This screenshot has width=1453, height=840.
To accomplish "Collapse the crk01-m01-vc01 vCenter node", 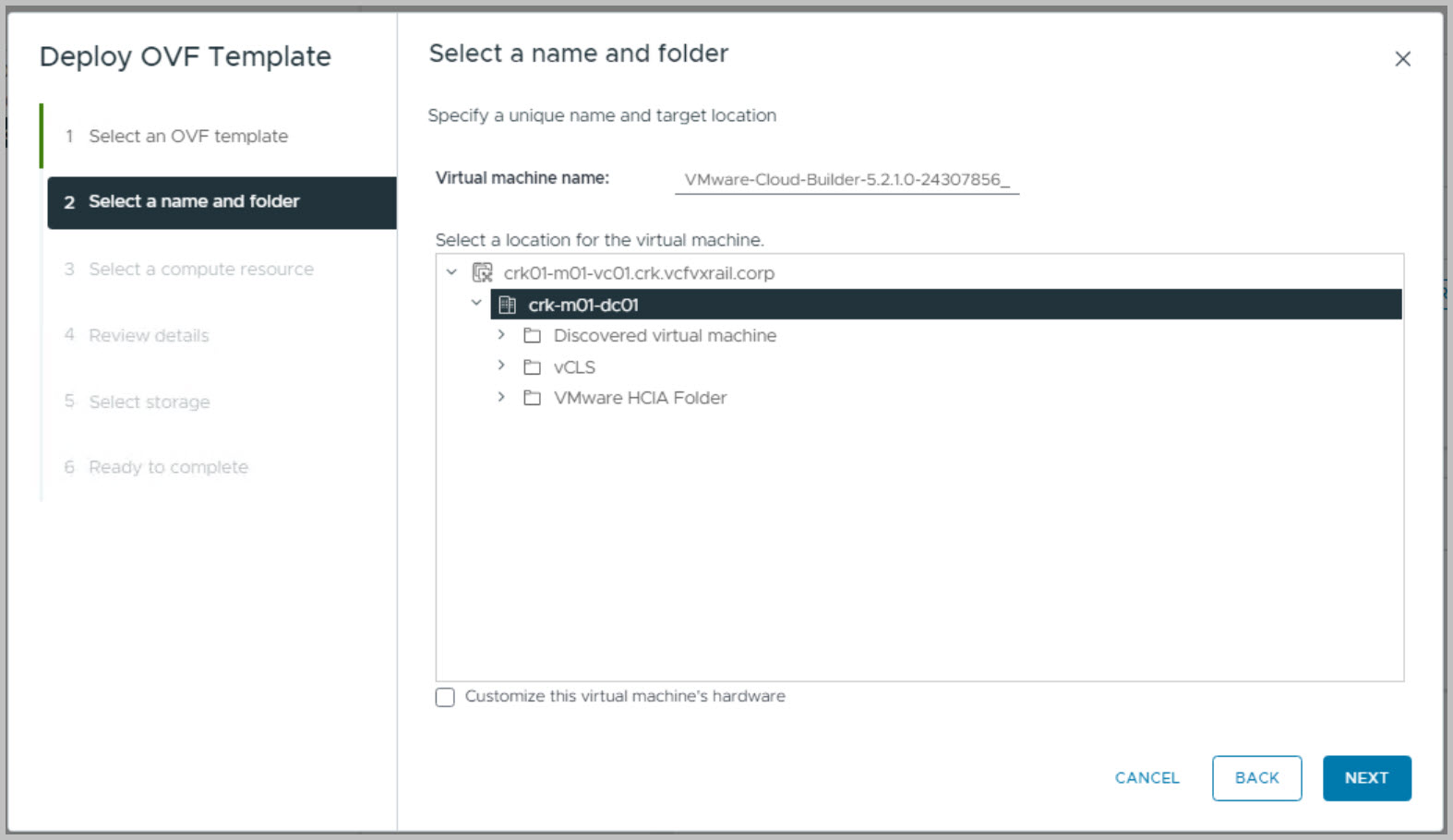I will pos(451,272).
